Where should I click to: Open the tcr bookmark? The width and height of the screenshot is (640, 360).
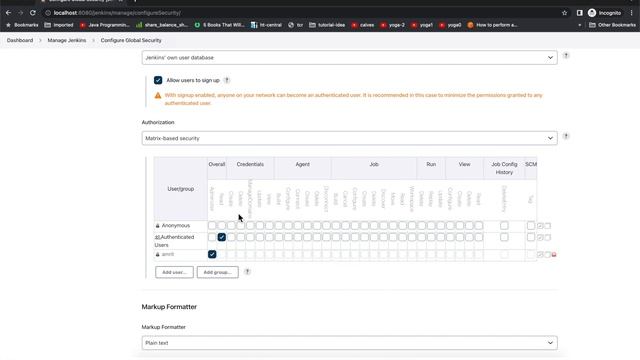click(x=296, y=25)
